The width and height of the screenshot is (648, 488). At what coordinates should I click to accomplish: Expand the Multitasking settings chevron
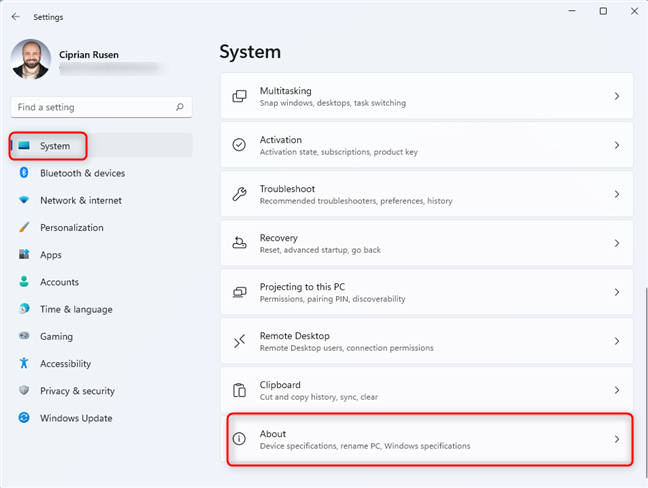[617, 96]
